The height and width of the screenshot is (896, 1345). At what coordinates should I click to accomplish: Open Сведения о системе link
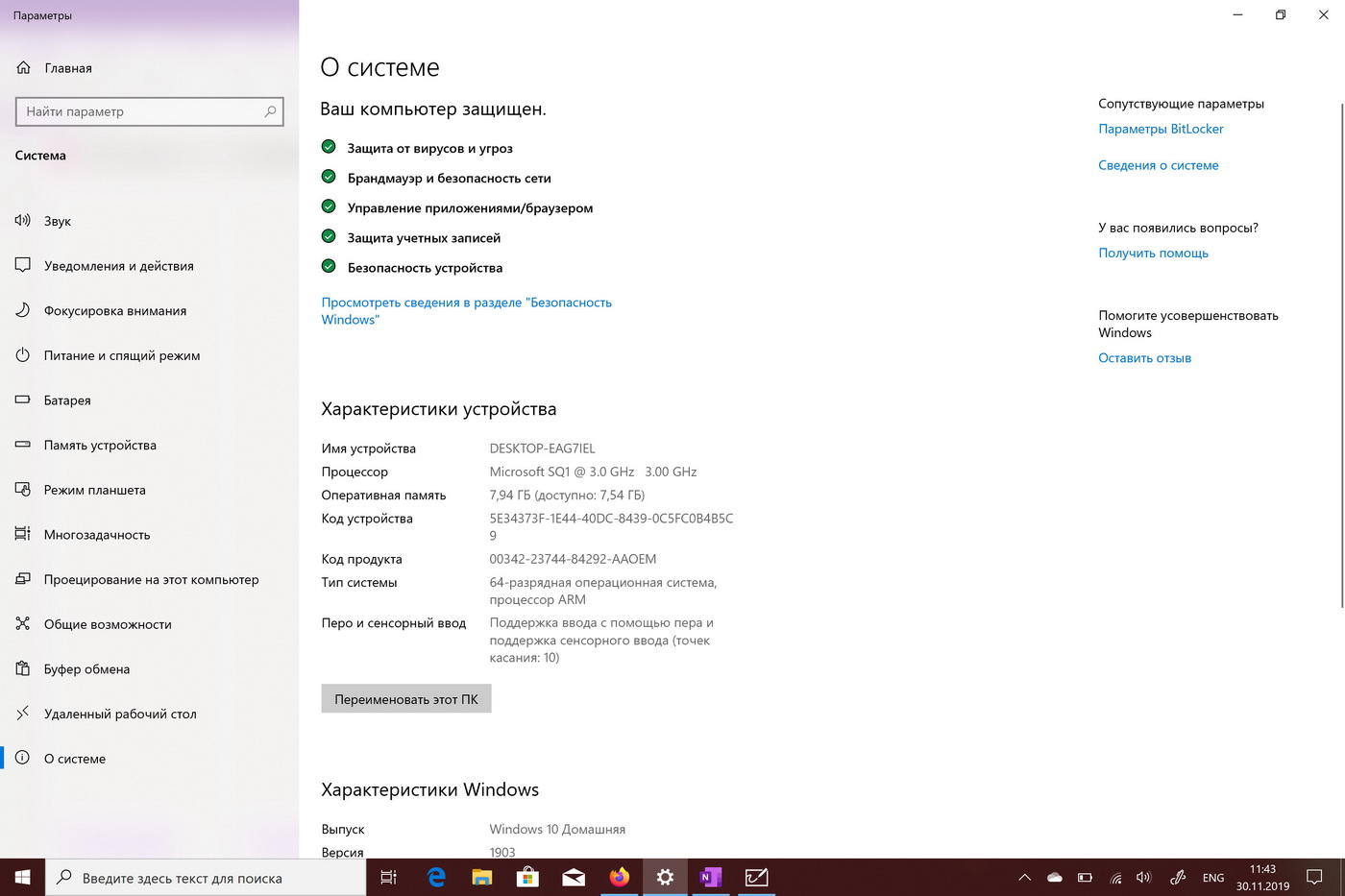(x=1158, y=165)
